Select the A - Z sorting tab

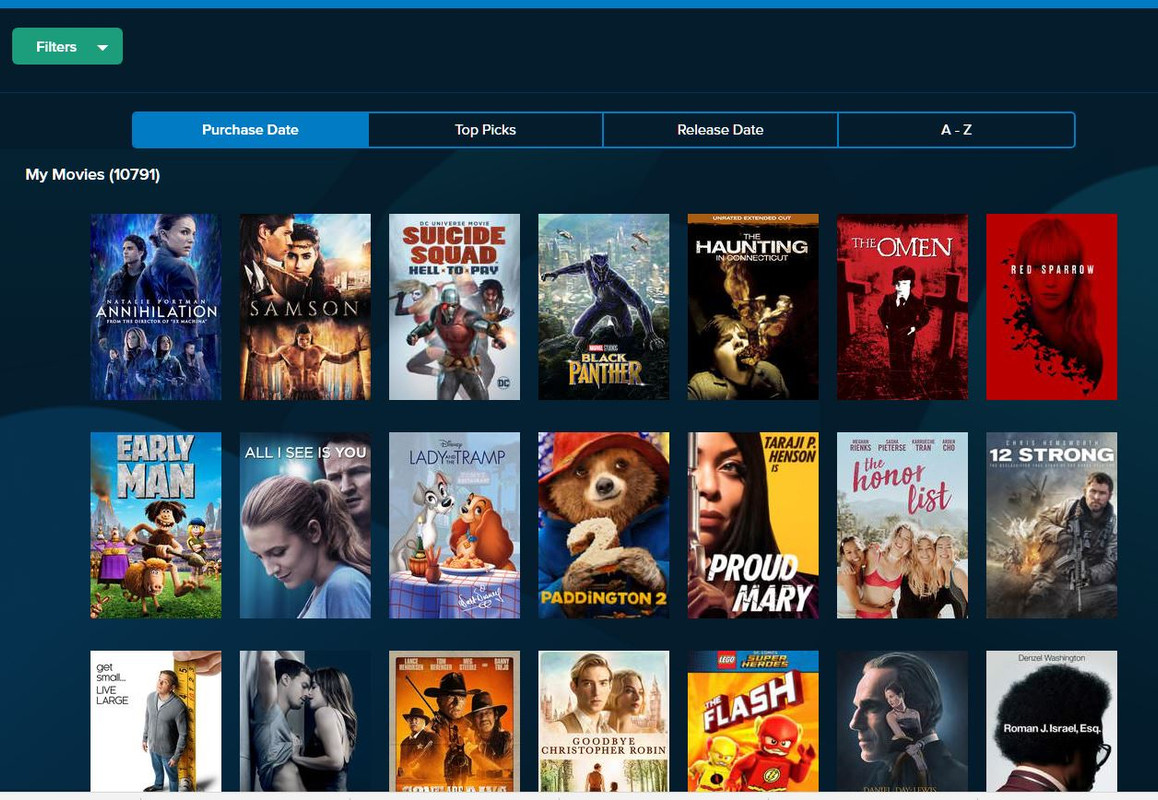click(956, 130)
